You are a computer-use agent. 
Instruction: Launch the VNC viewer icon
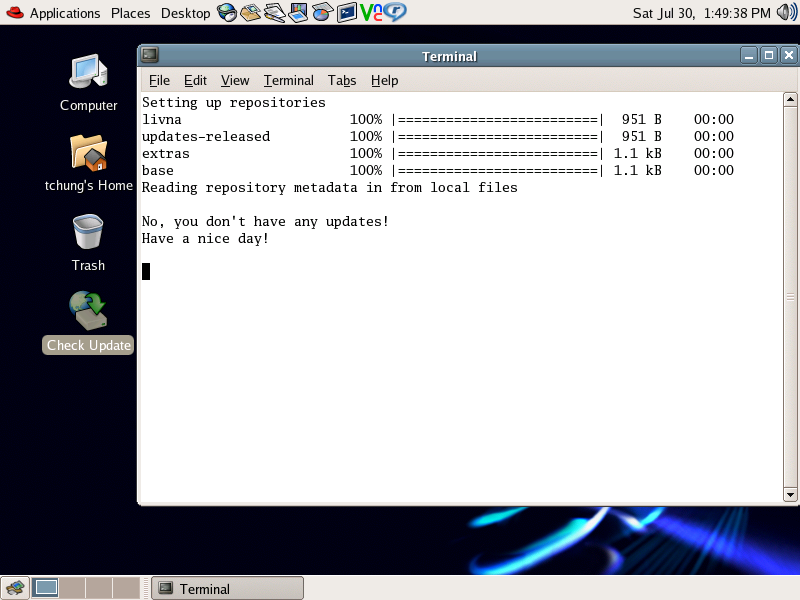point(371,12)
